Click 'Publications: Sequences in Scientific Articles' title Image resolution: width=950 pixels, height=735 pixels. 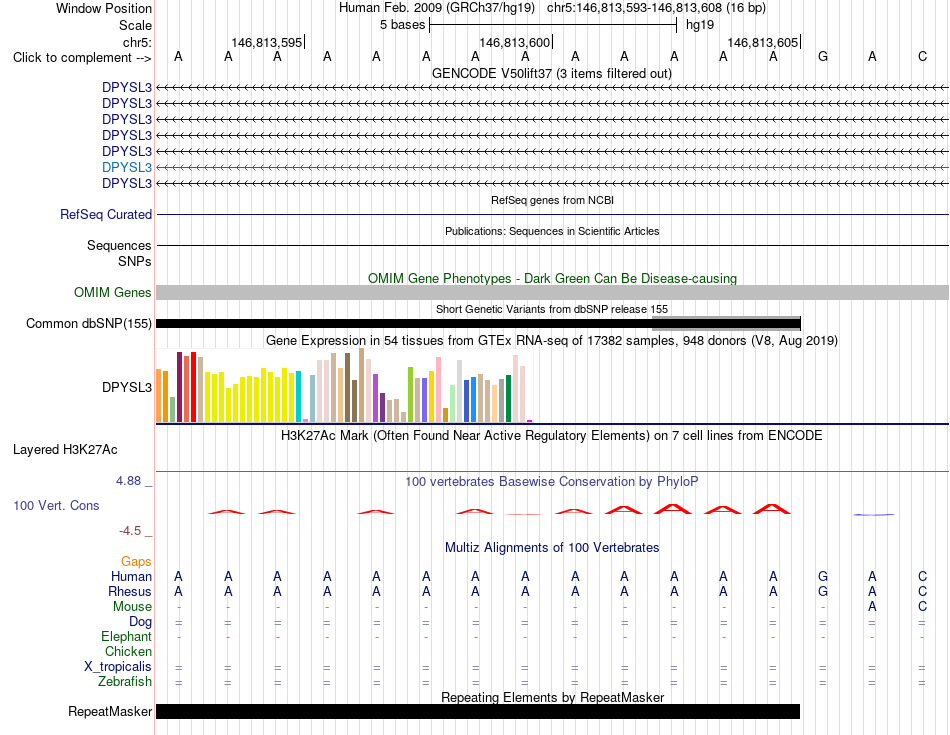(552, 231)
